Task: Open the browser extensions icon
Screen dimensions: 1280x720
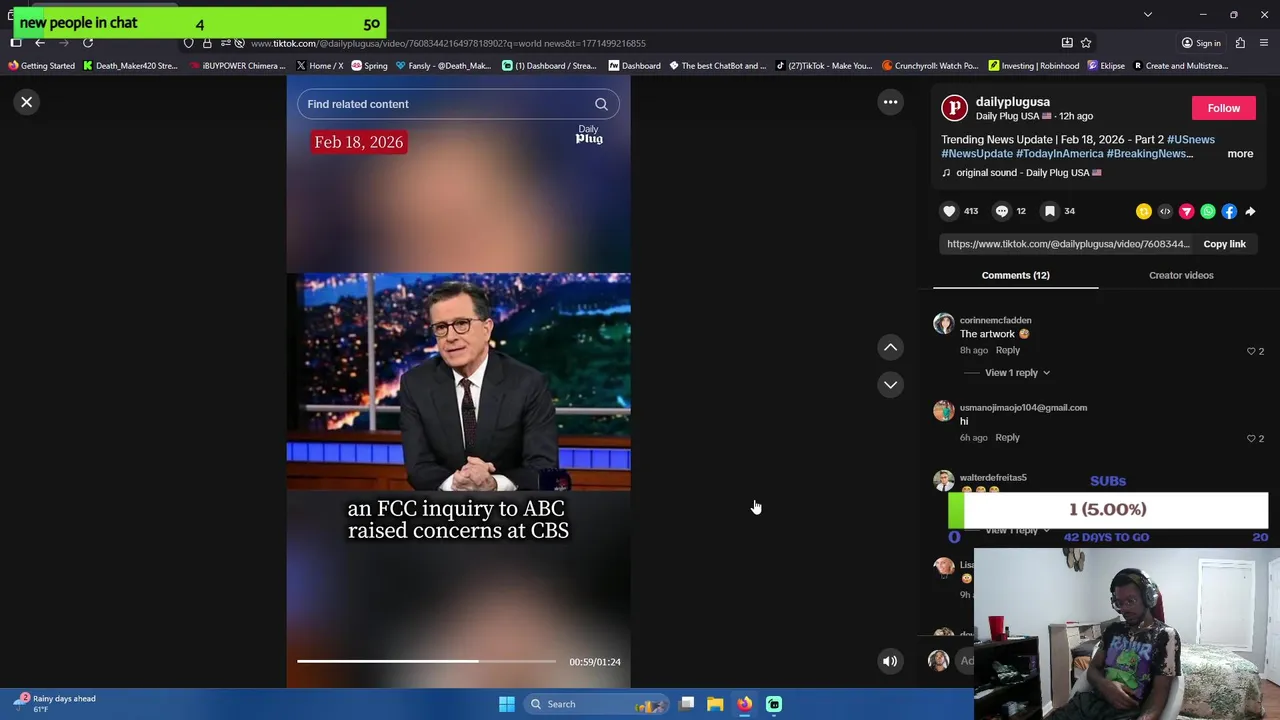Action: pyautogui.click(x=1240, y=43)
